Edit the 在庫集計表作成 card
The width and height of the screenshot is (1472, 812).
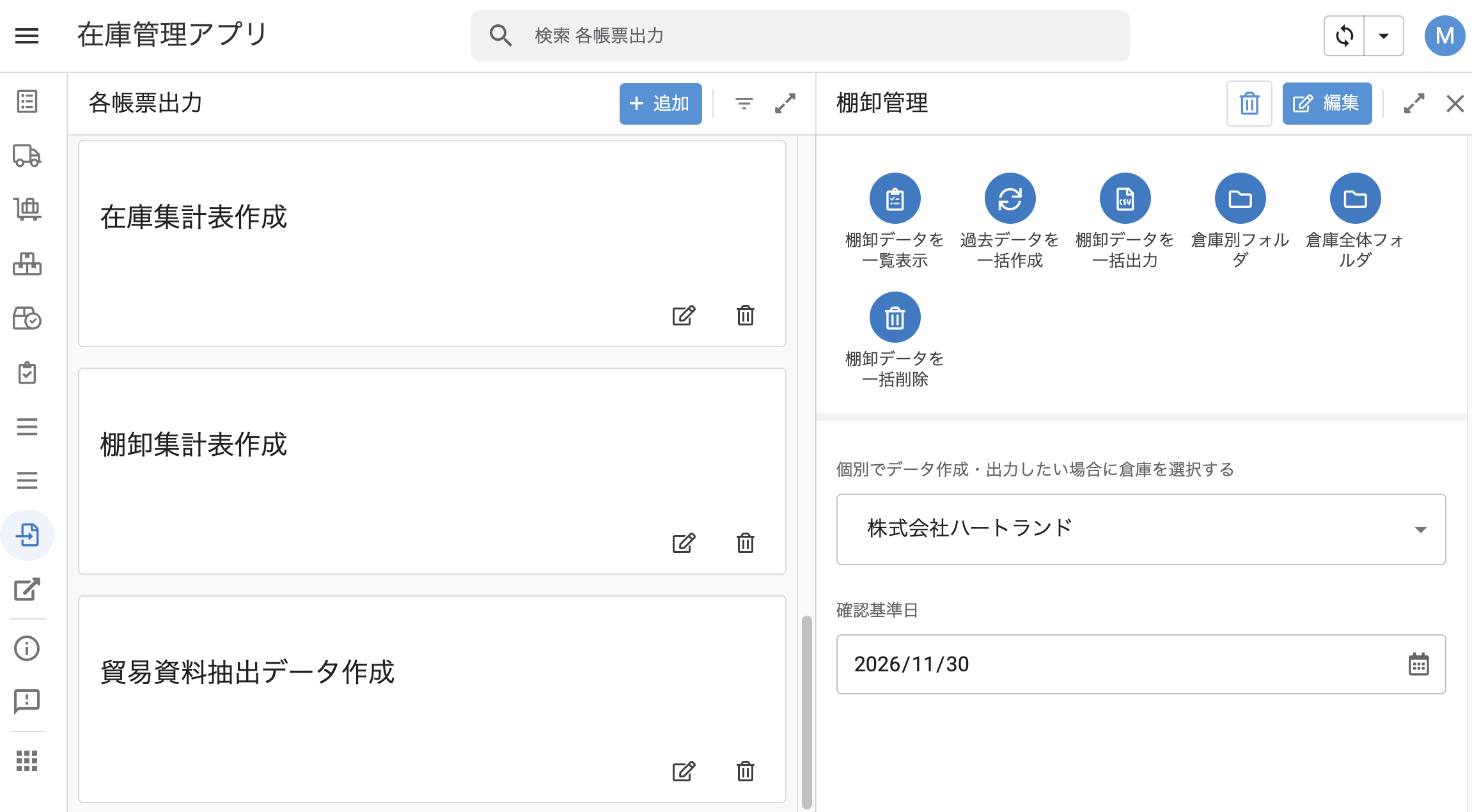point(684,315)
